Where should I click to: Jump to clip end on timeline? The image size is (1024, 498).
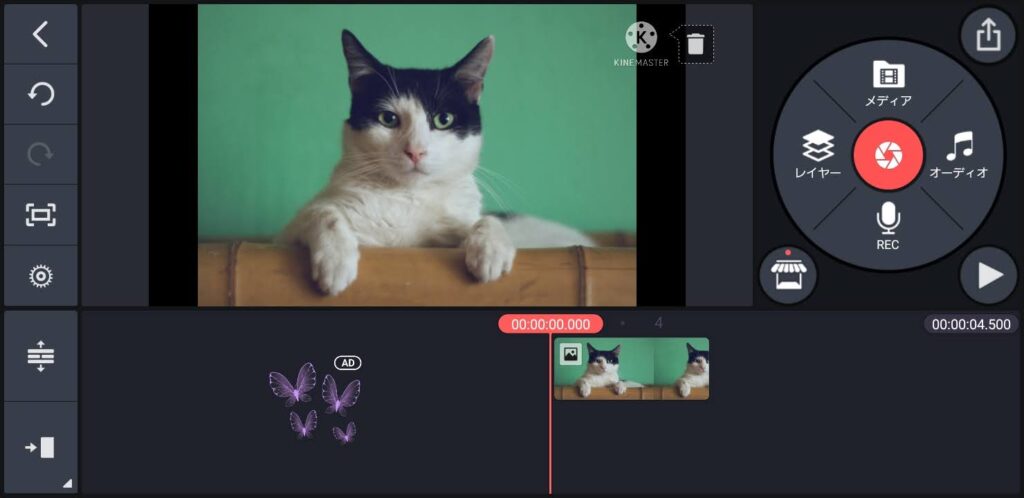[40, 447]
